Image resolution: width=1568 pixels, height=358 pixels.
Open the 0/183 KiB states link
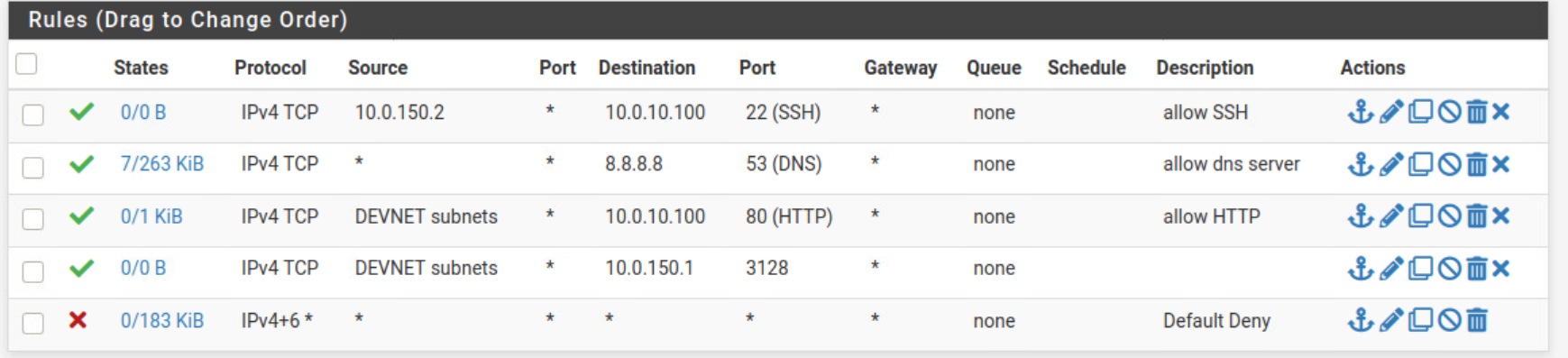tap(162, 320)
